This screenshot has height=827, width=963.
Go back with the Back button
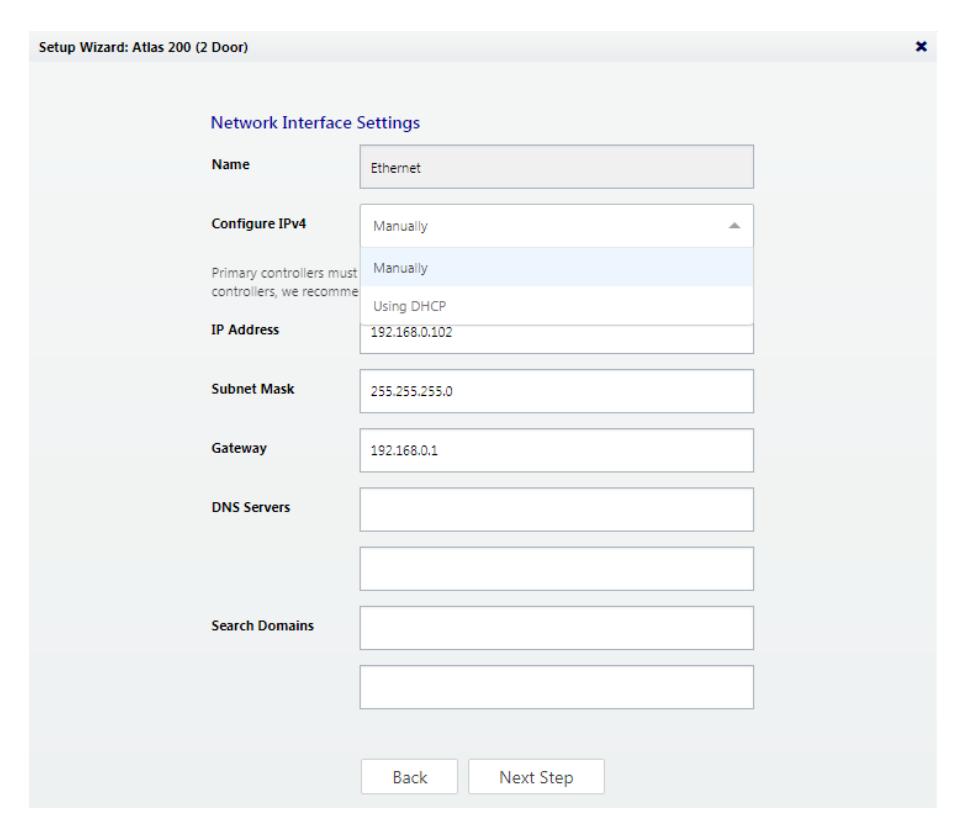click(409, 777)
